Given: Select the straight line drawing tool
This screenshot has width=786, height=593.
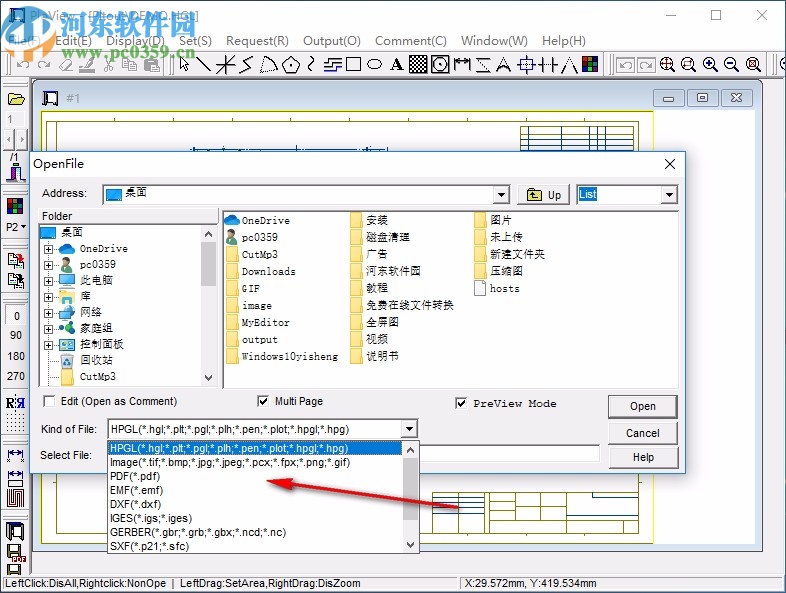Looking at the screenshot, I should tap(203, 64).
